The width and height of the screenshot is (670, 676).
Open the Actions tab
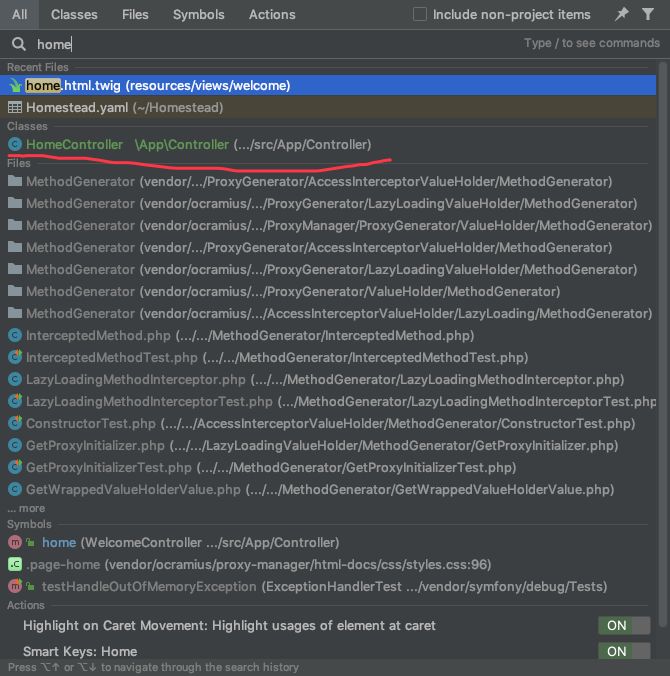click(272, 15)
